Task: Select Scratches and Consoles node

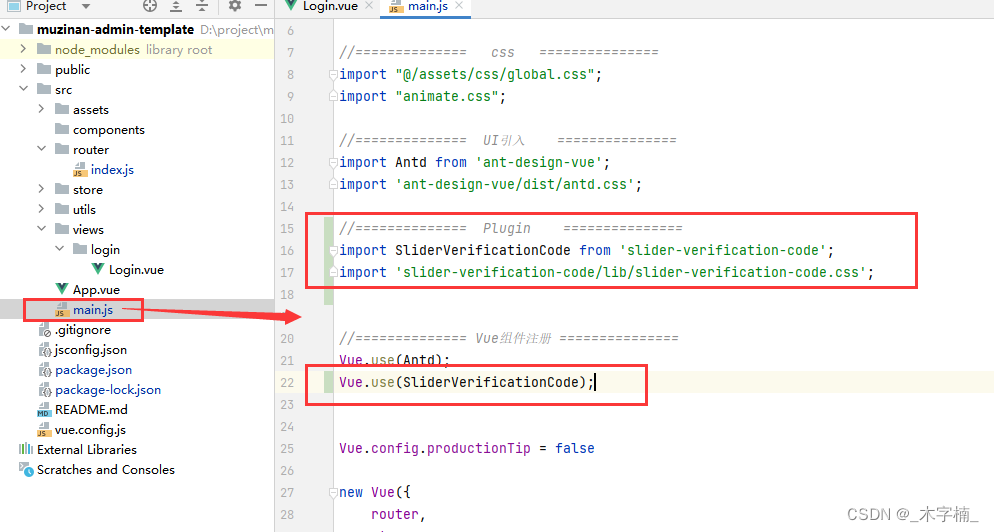Action: (x=106, y=470)
